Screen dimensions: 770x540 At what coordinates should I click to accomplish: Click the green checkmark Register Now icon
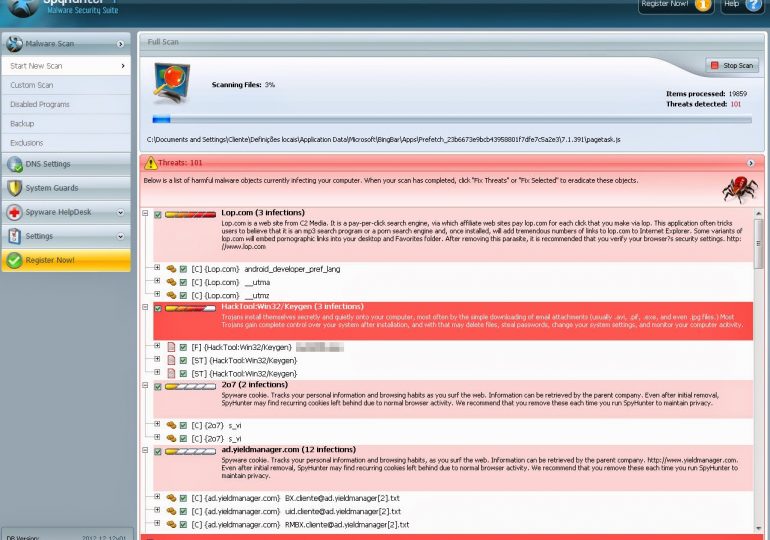[x=15, y=260]
